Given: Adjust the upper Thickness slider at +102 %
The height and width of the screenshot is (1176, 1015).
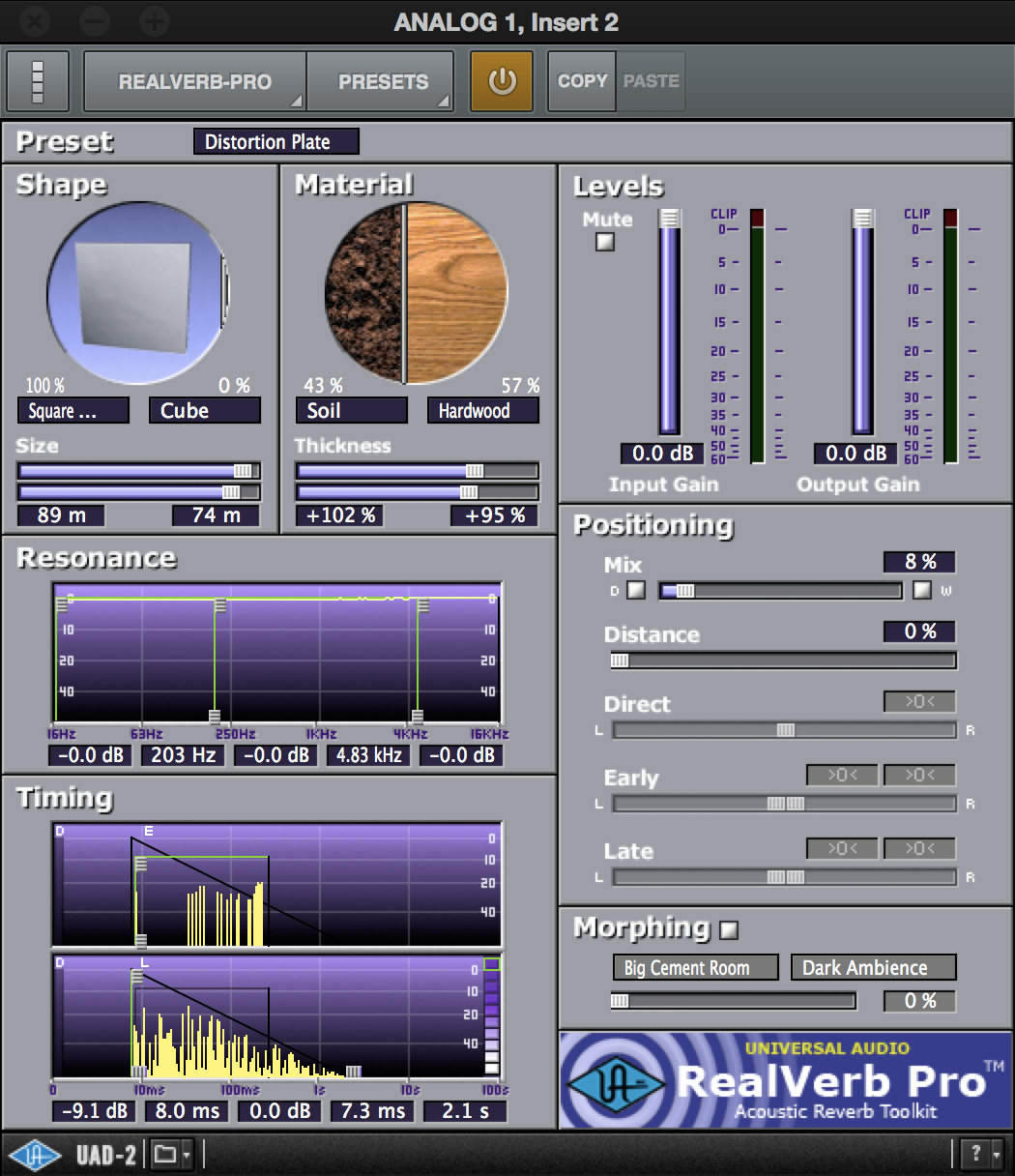Looking at the screenshot, I should (418, 470).
